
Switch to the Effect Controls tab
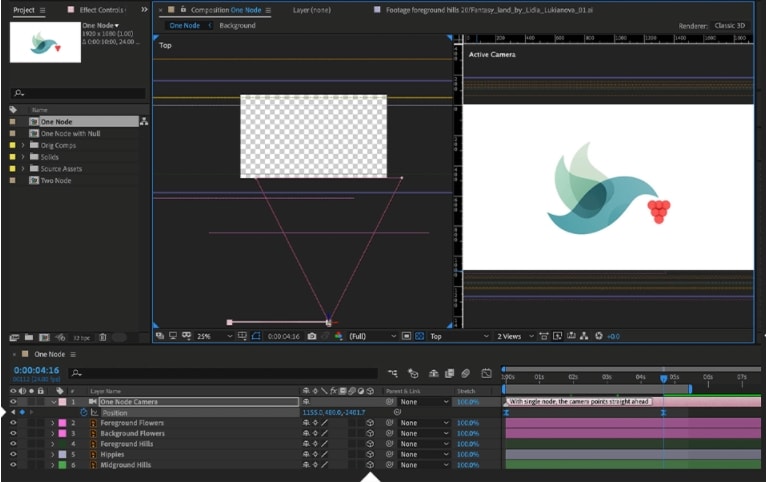tap(102, 10)
